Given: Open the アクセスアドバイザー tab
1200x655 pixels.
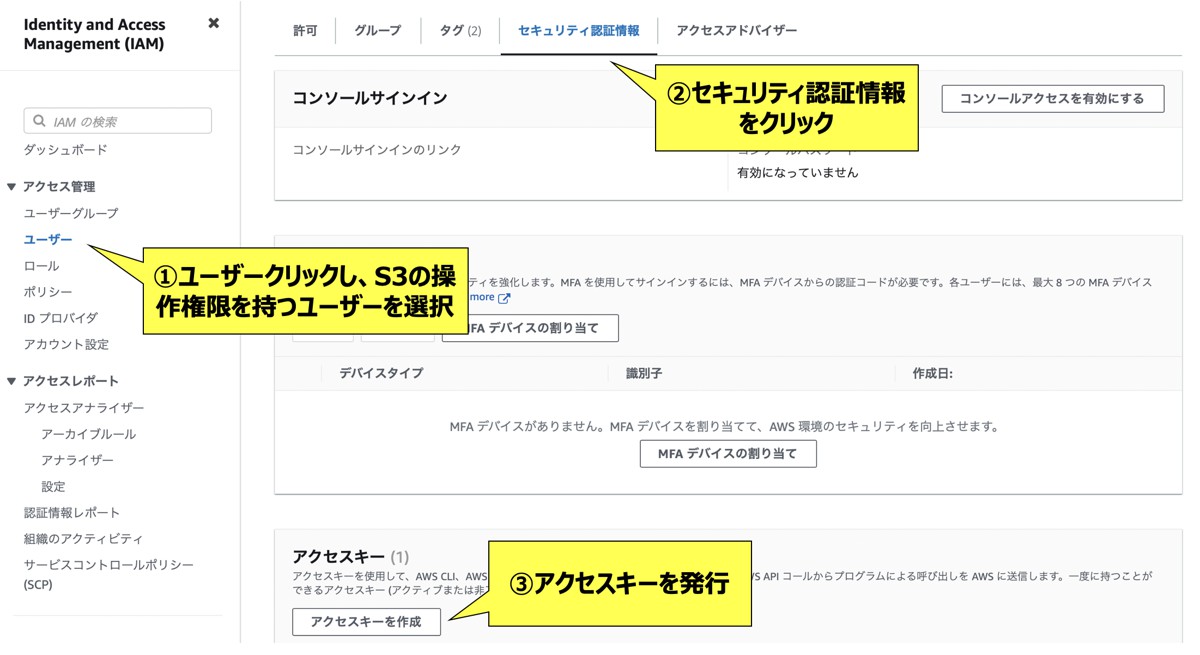Looking at the screenshot, I should [735, 30].
